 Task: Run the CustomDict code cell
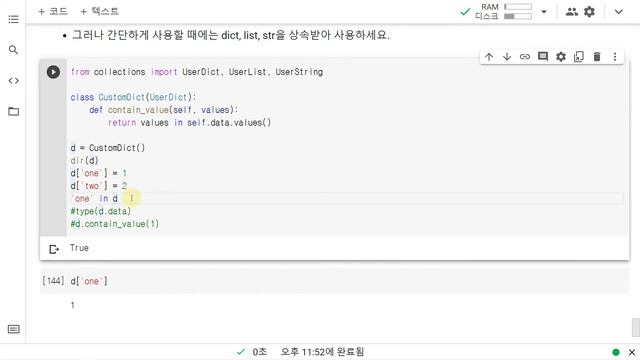point(53,72)
